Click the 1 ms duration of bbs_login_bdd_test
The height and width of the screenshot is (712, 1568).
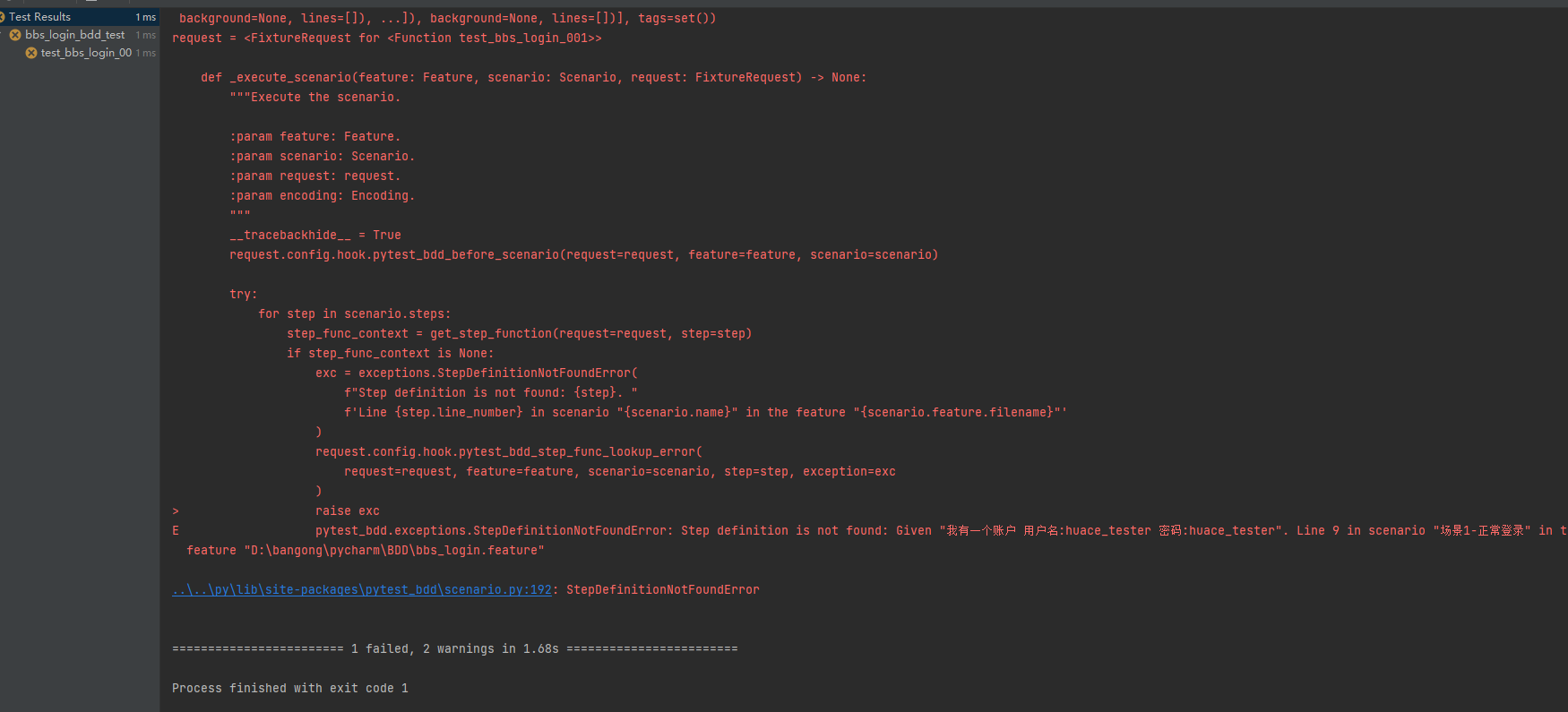point(146,35)
